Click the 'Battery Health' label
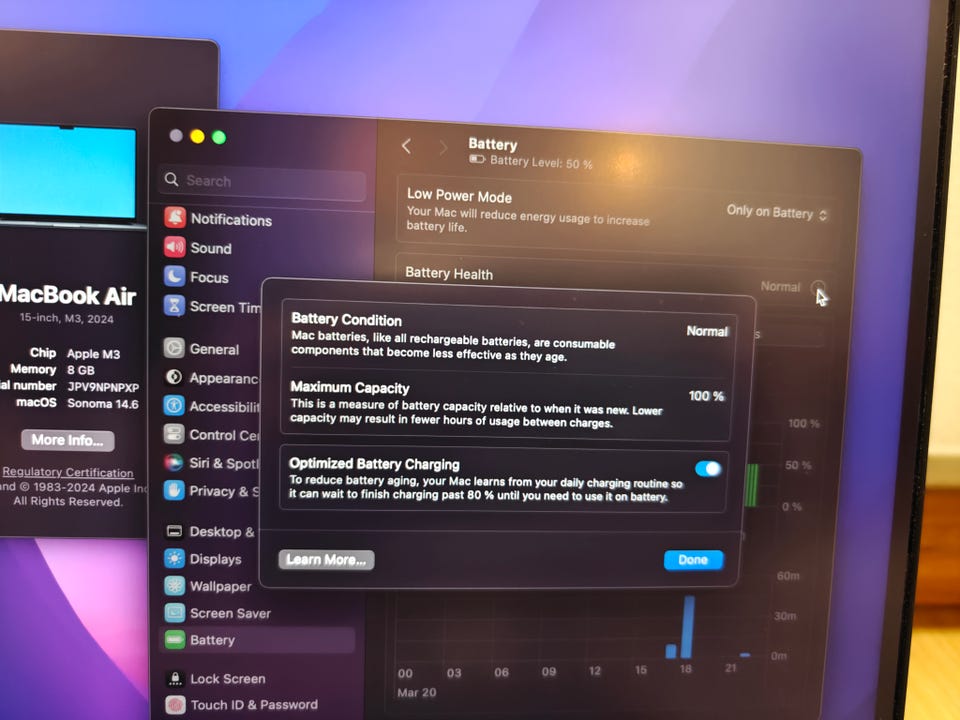The width and height of the screenshot is (960, 720). (449, 274)
